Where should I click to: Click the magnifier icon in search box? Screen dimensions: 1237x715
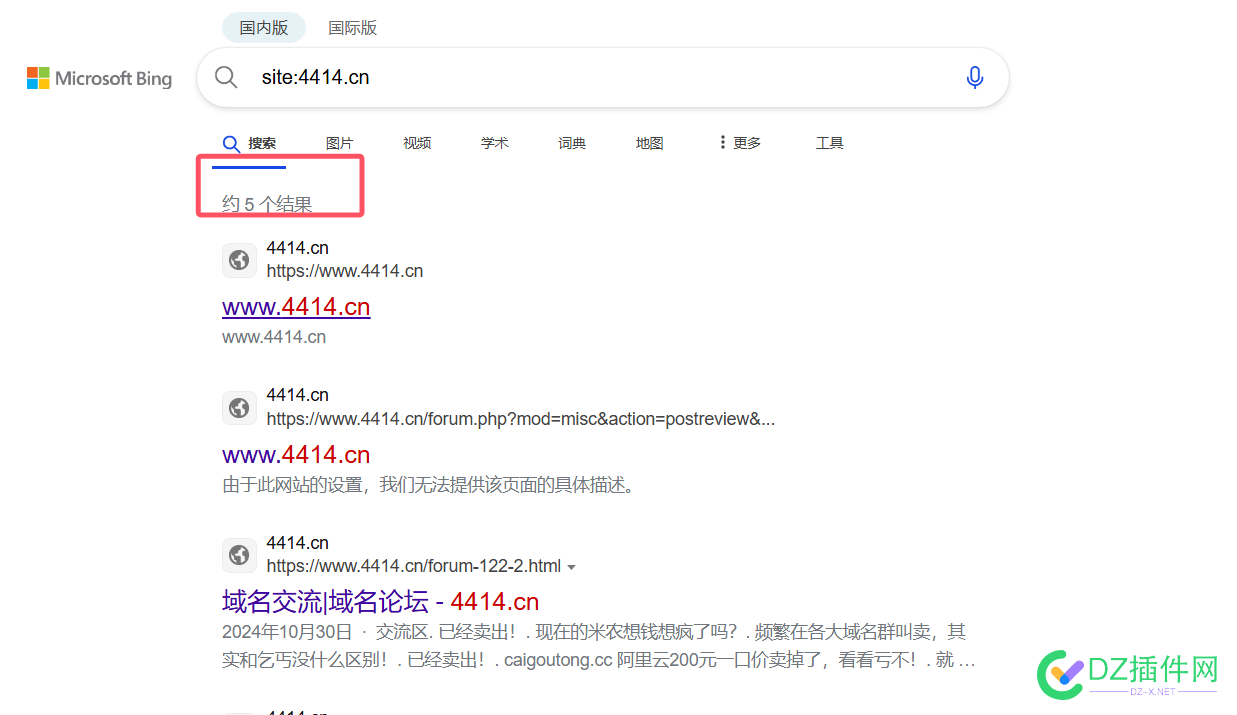click(x=227, y=77)
